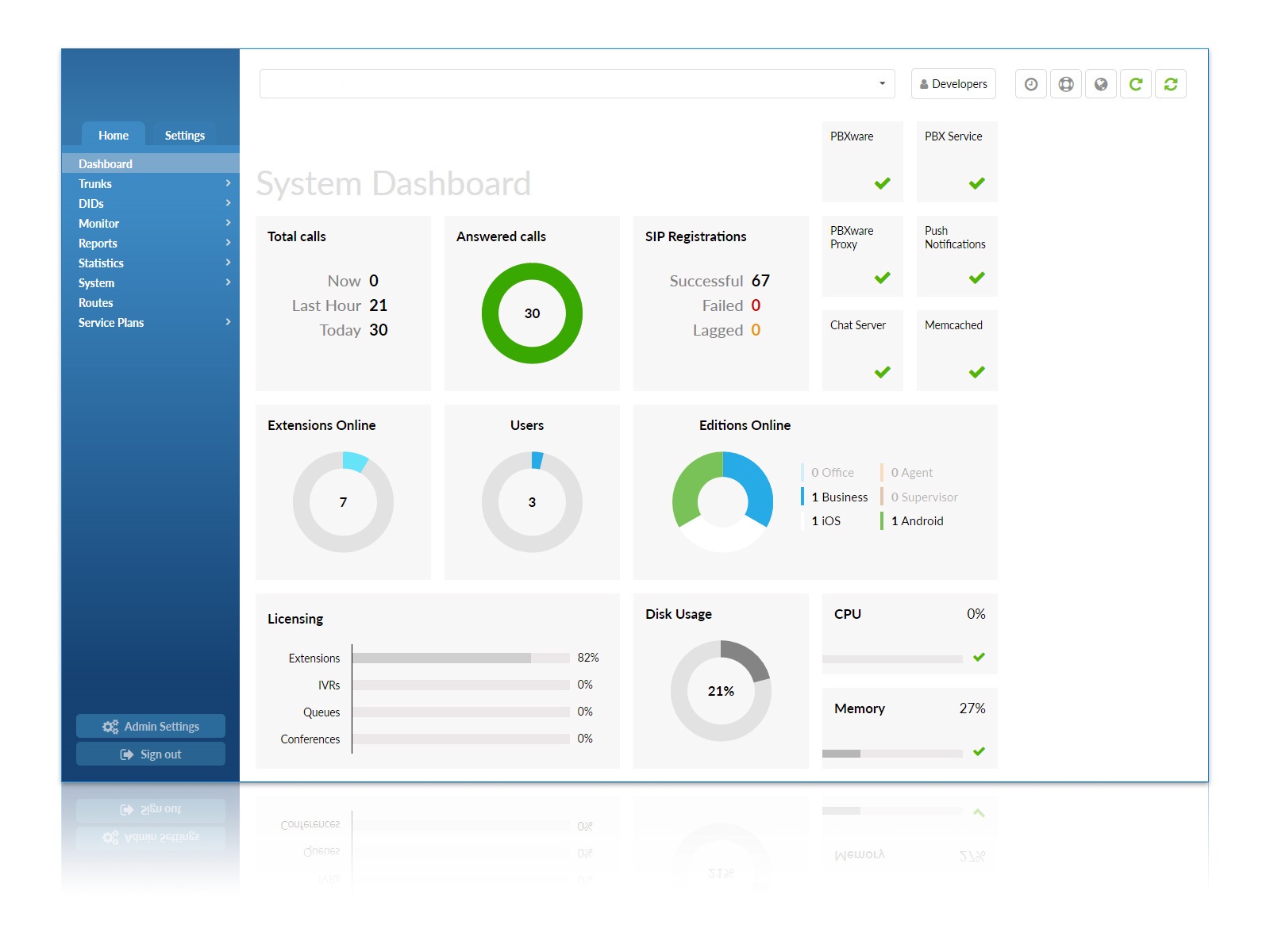Viewport: 1270px width, 952px height.
Task: Expand the Service Plans sidebar menu
Action: [x=150, y=323]
